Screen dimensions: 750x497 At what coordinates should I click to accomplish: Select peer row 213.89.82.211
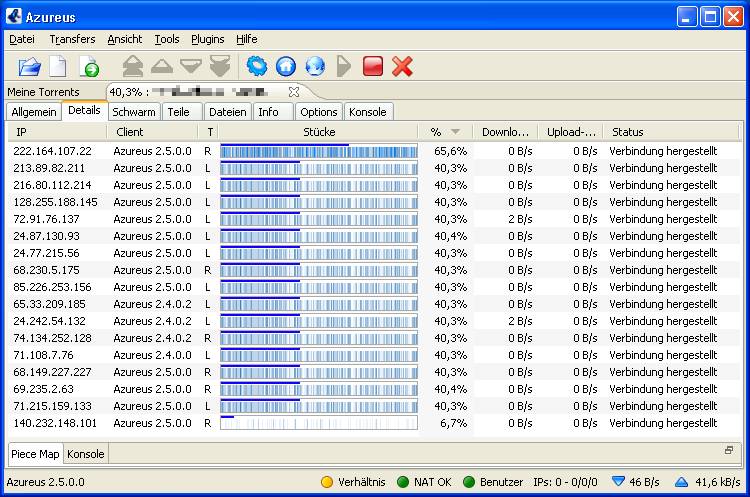pos(375,168)
